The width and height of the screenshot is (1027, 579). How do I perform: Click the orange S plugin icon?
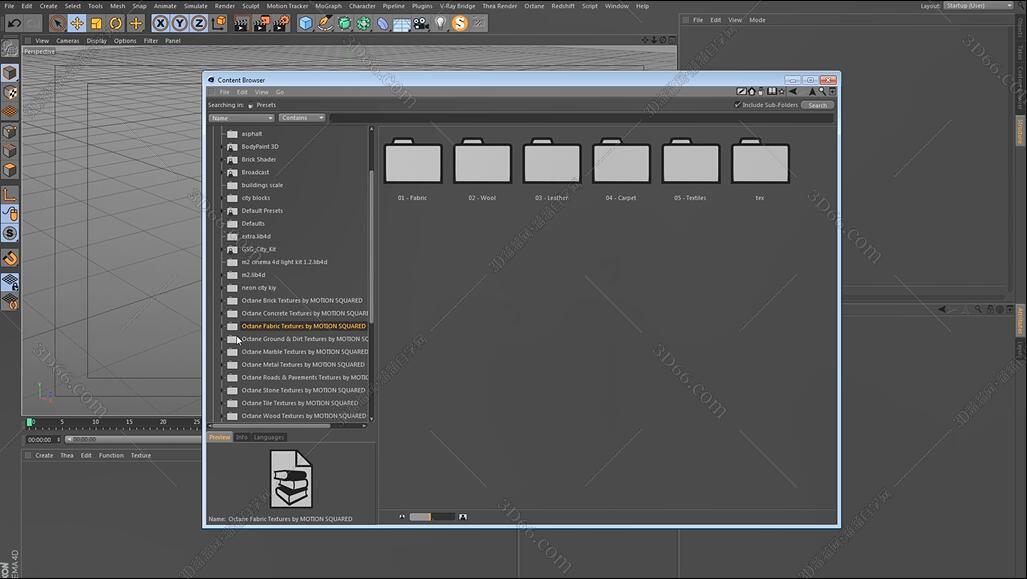tap(460, 24)
